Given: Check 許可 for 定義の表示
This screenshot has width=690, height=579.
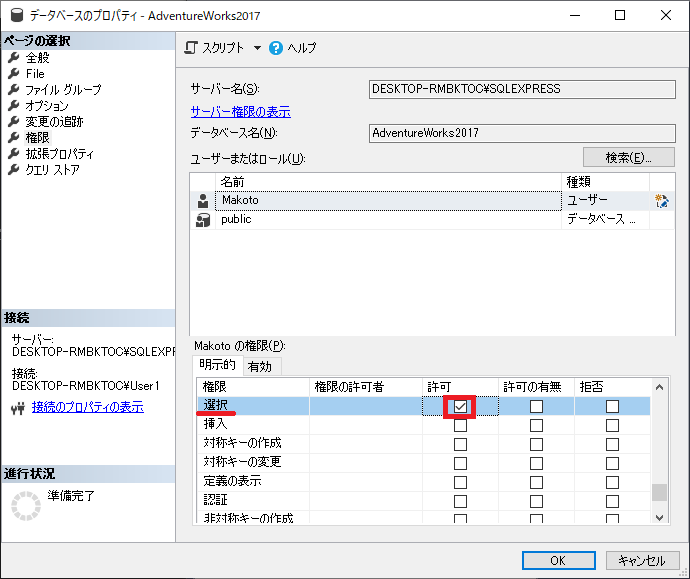Looking at the screenshot, I should pyautogui.click(x=460, y=482).
